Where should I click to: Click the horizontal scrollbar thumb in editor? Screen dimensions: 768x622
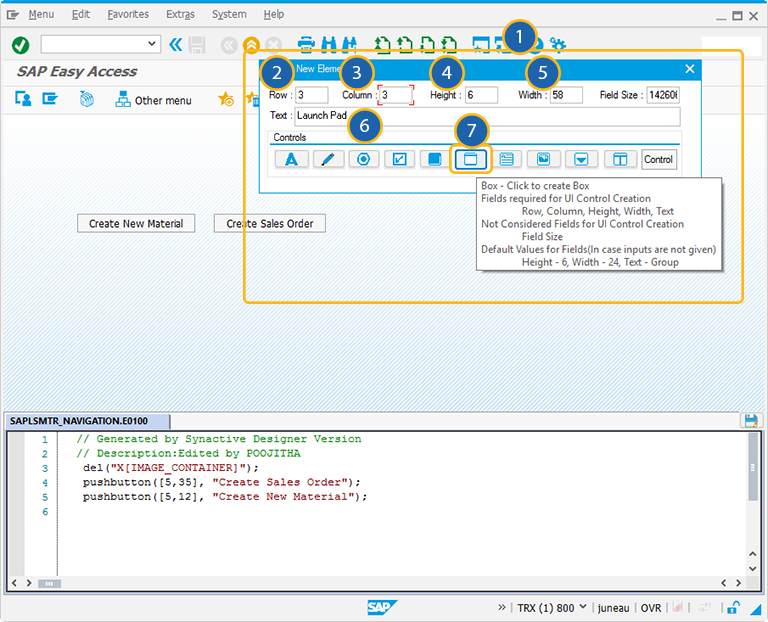[x=49, y=583]
